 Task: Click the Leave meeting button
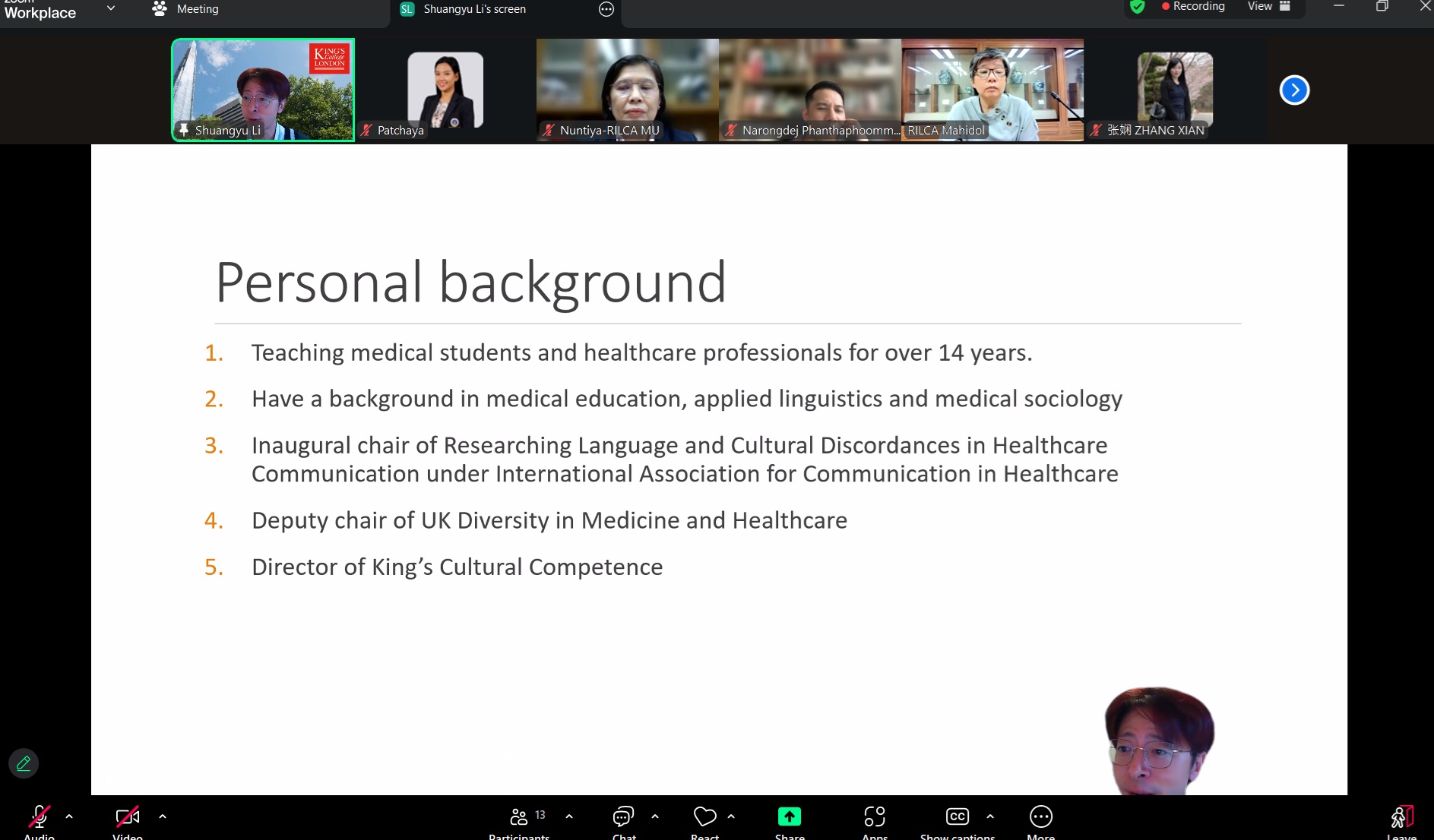[x=1401, y=819]
